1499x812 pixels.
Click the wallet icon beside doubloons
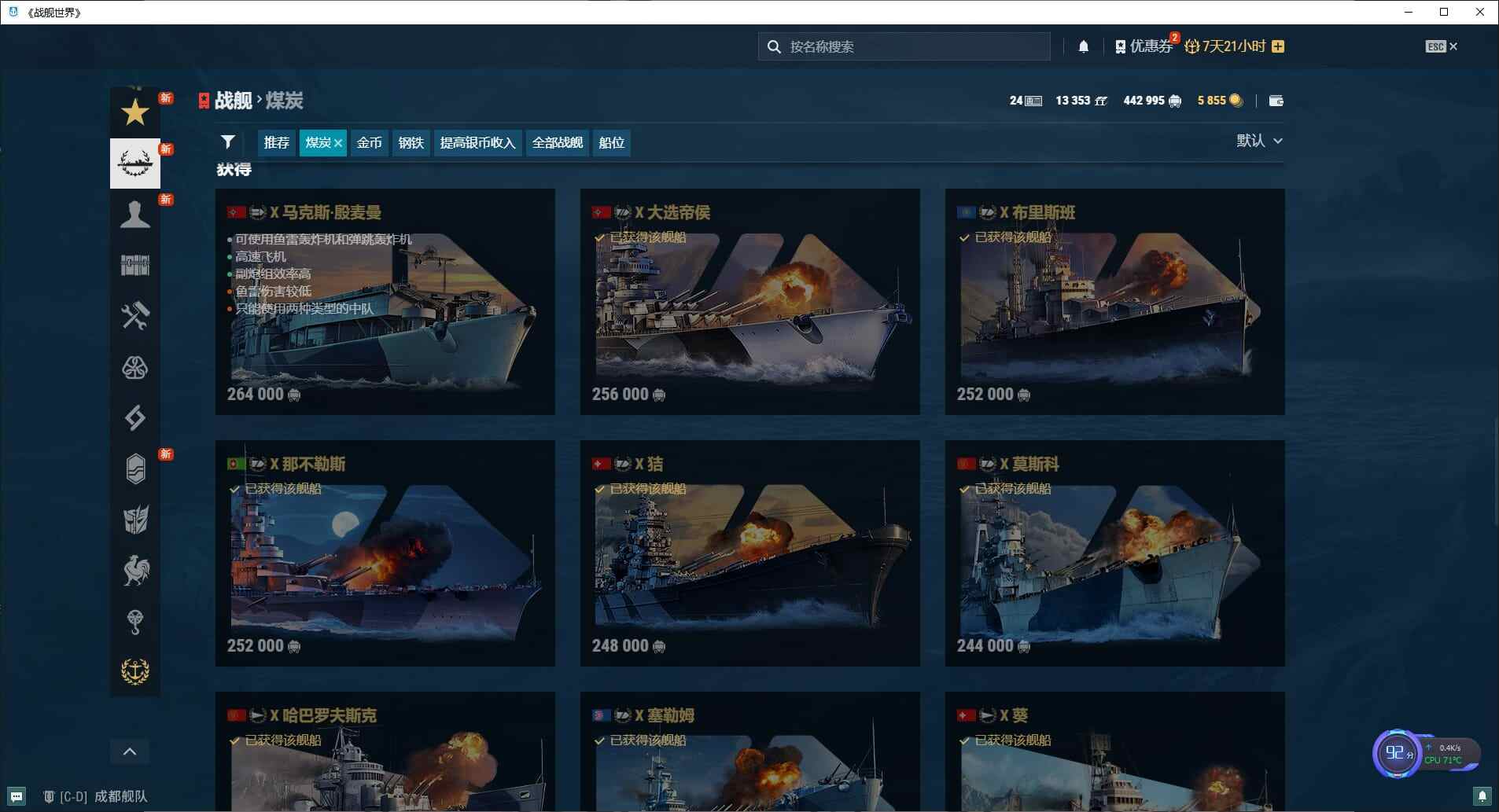tap(1276, 101)
